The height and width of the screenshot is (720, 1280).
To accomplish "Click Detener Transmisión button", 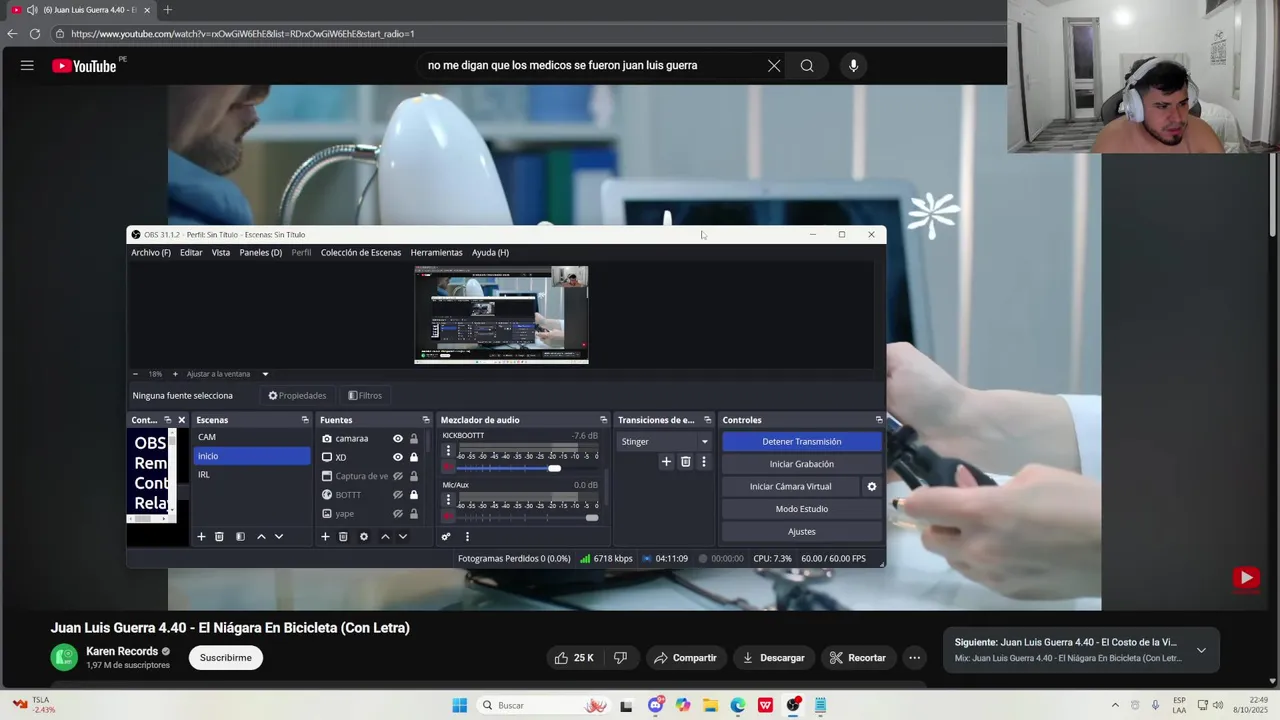I will [802, 442].
